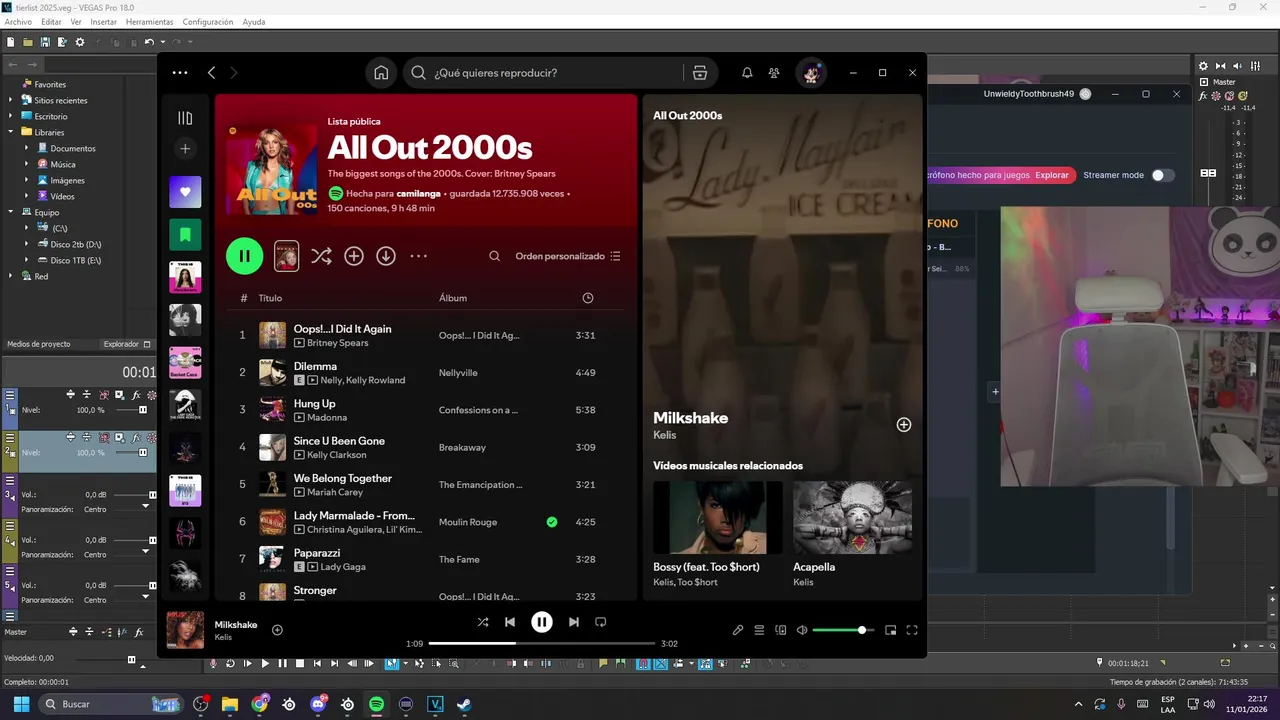Open Liked Songs heart in sidebar

coord(185,192)
